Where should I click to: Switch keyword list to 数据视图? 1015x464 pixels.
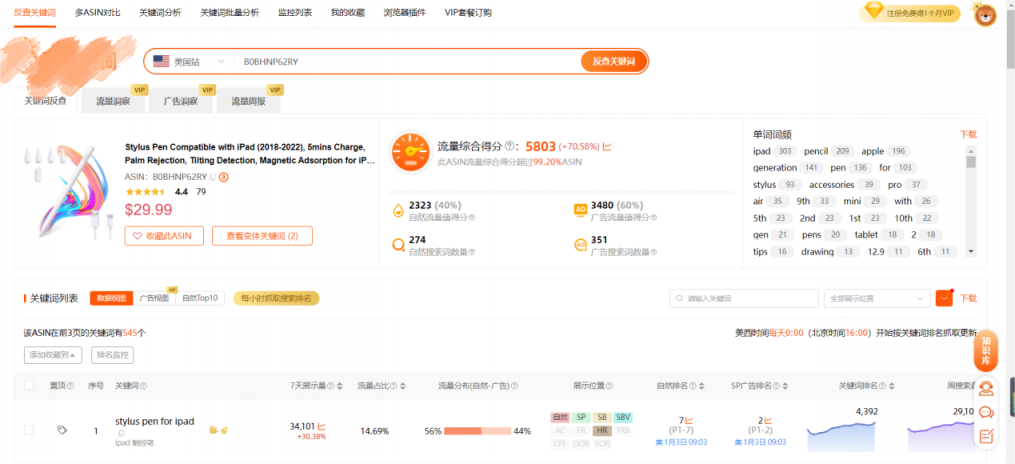point(111,298)
